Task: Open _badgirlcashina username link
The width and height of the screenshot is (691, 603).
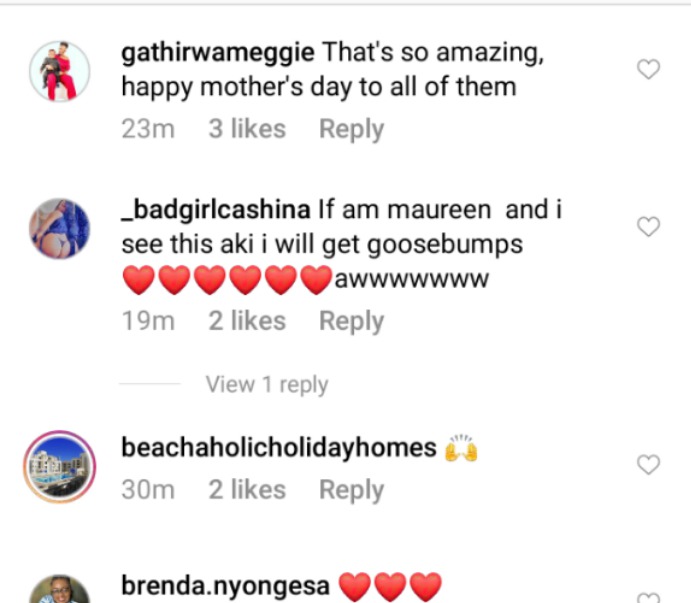Action: click(x=216, y=210)
